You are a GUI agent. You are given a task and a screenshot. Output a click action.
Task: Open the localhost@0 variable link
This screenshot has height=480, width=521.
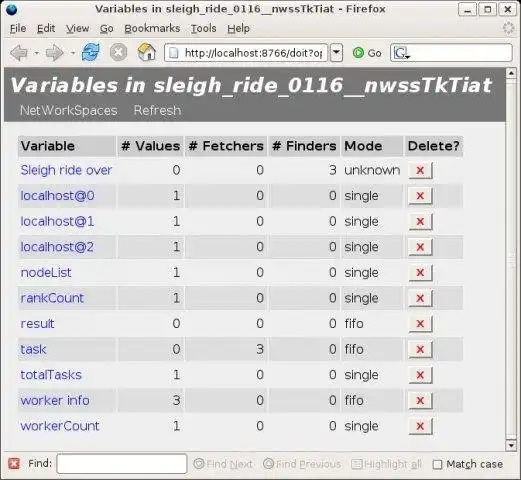pyautogui.click(x=58, y=196)
